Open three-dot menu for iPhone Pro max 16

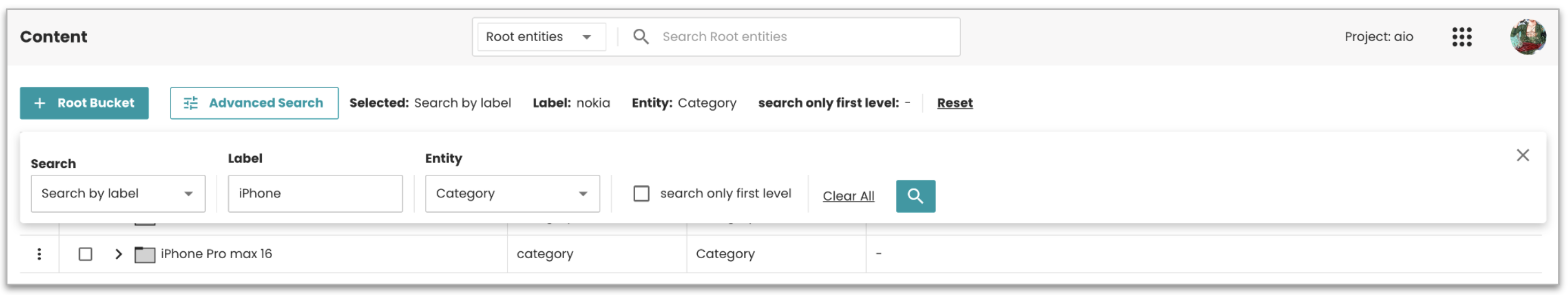39,254
